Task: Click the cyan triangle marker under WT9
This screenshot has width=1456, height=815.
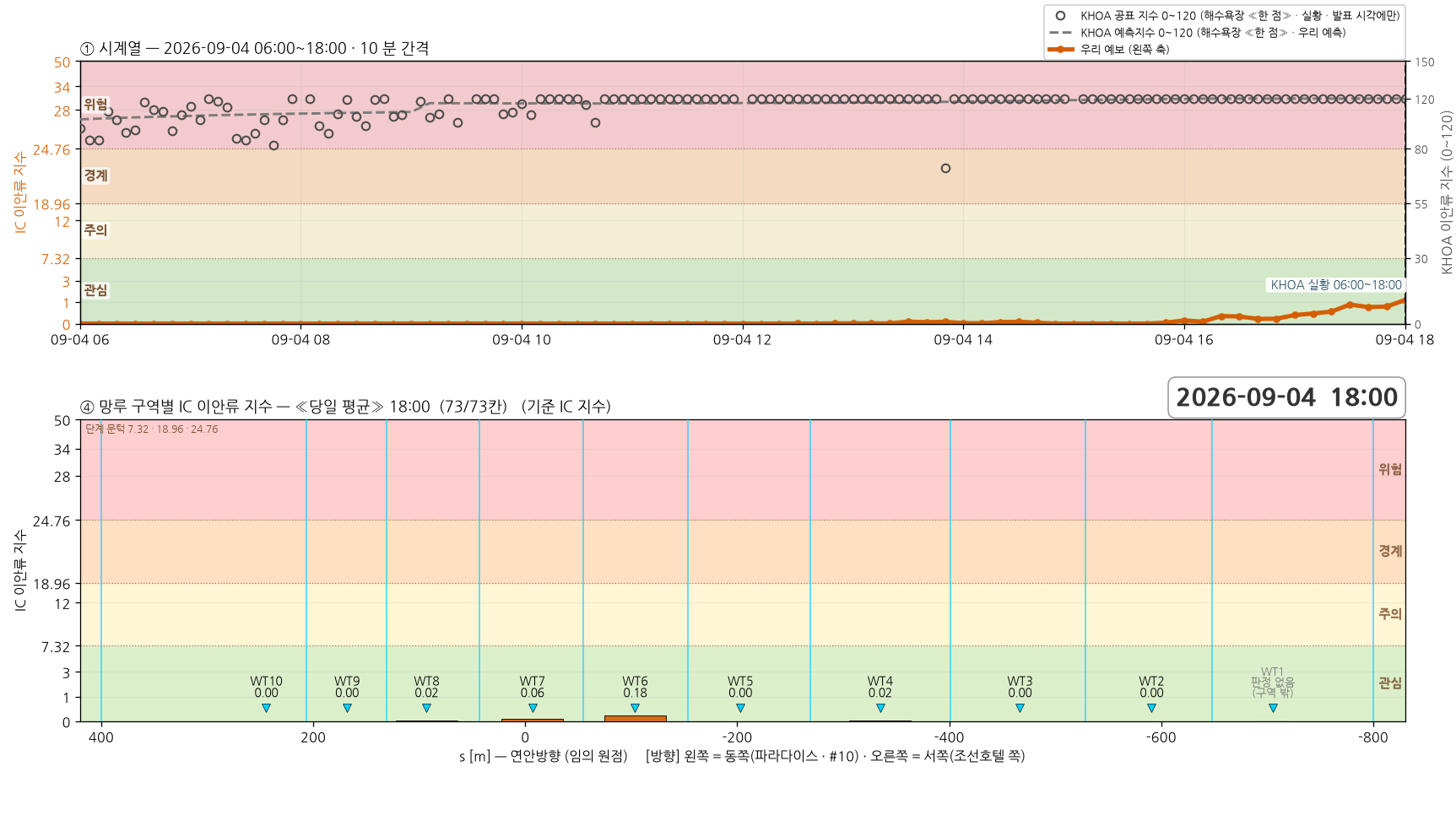Action: point(347,709)
